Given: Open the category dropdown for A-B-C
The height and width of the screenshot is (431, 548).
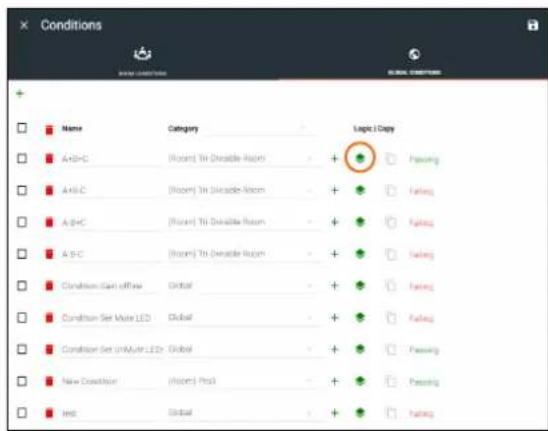Looking at the screenshot, I should click(241, 254).
